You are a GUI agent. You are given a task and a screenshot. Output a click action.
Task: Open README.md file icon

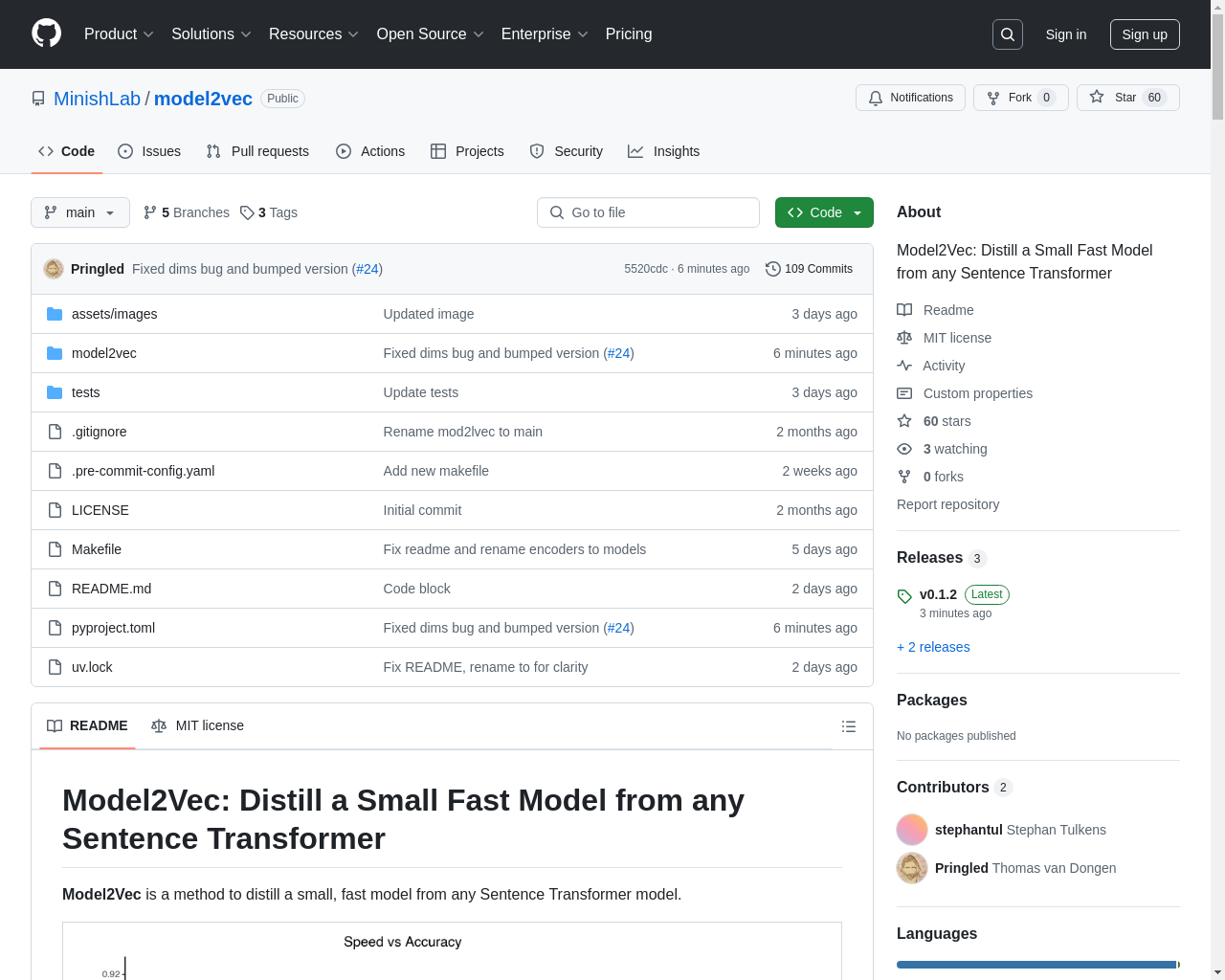coord(55,589)
